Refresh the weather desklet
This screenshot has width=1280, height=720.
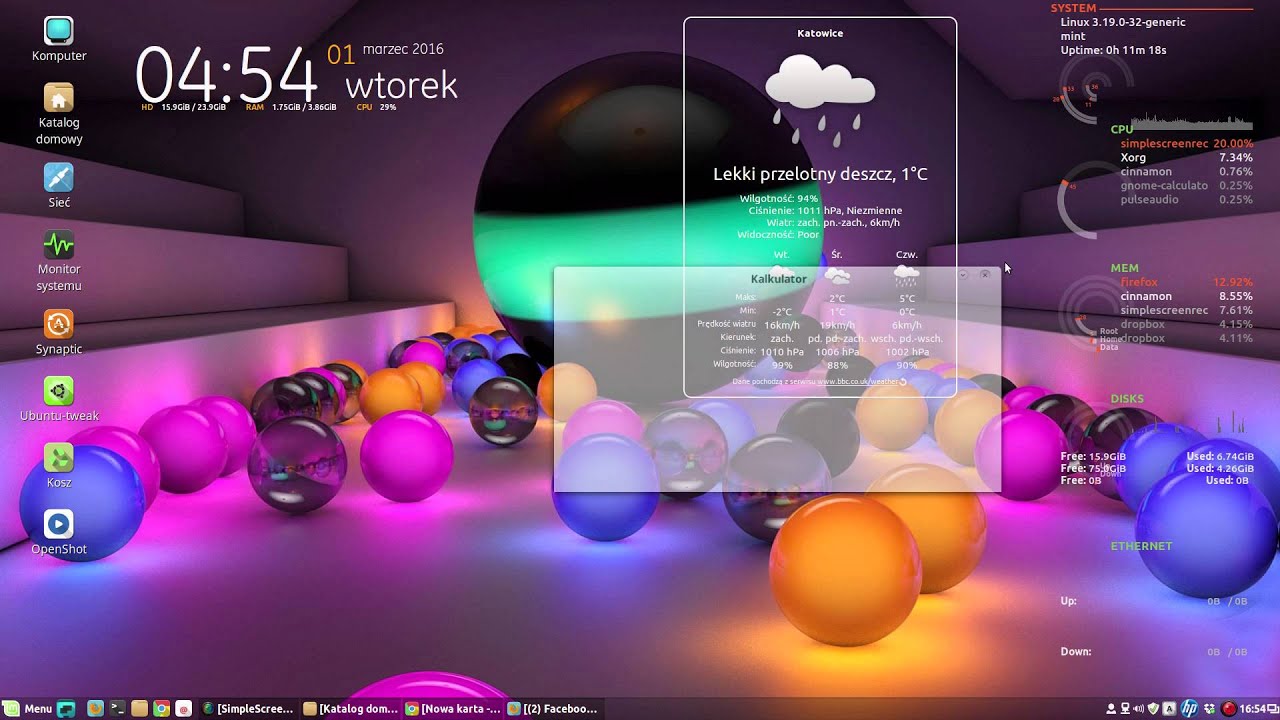coord(903,382)
